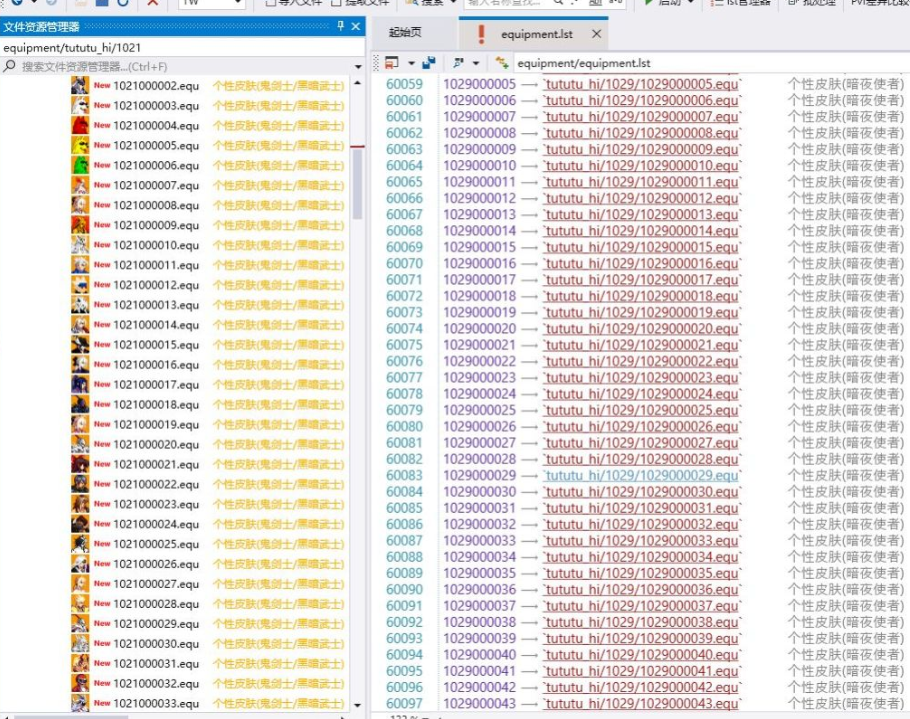Open dropdown arrow beside the pin tool icon
This screenshot has width=910, height=719.
(x=476, y=63)
